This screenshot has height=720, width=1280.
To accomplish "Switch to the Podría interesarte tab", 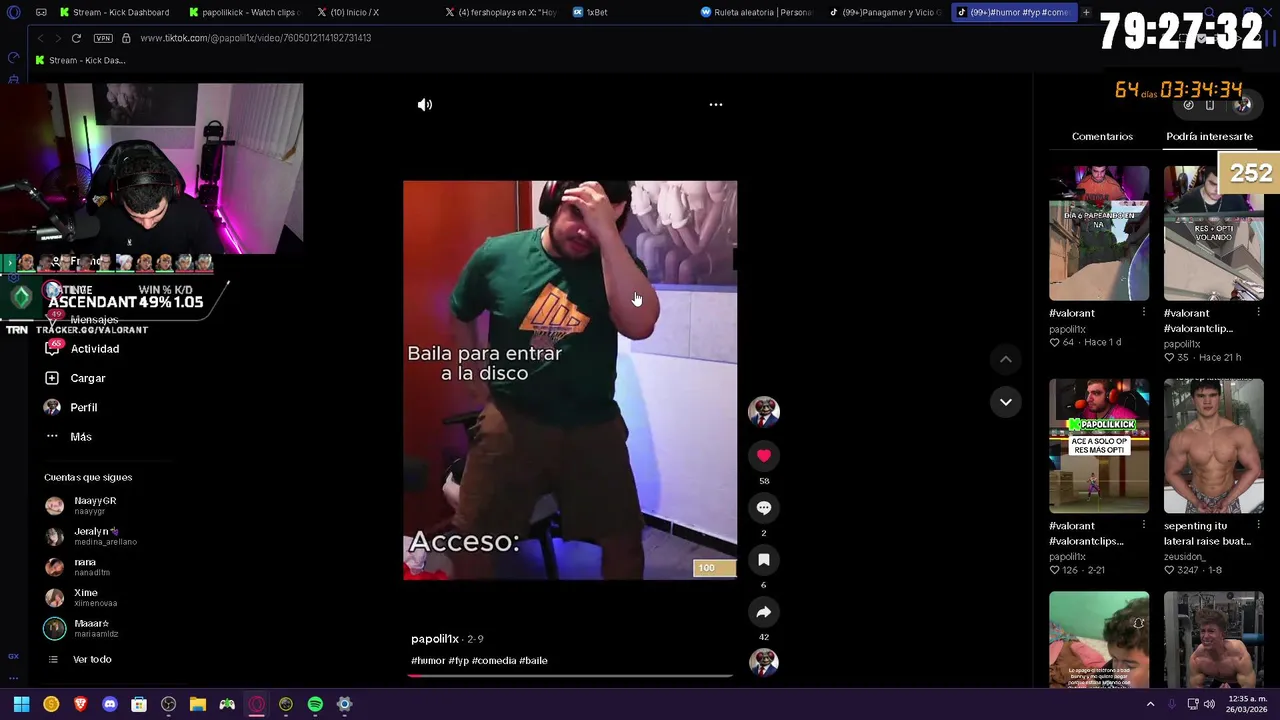I will (1209, 136).
